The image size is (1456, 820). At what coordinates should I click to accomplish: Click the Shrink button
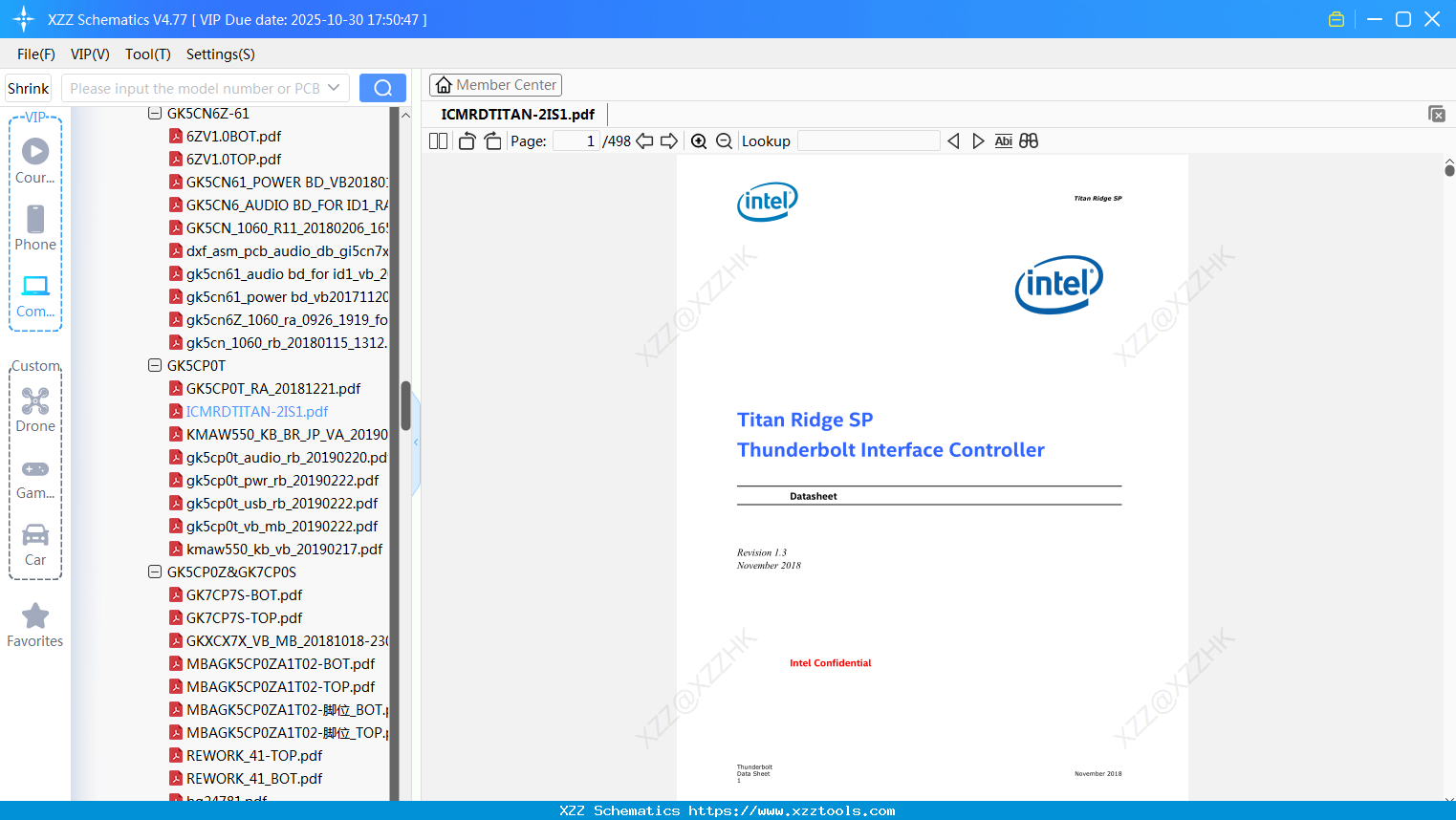(x=29, y=88)
